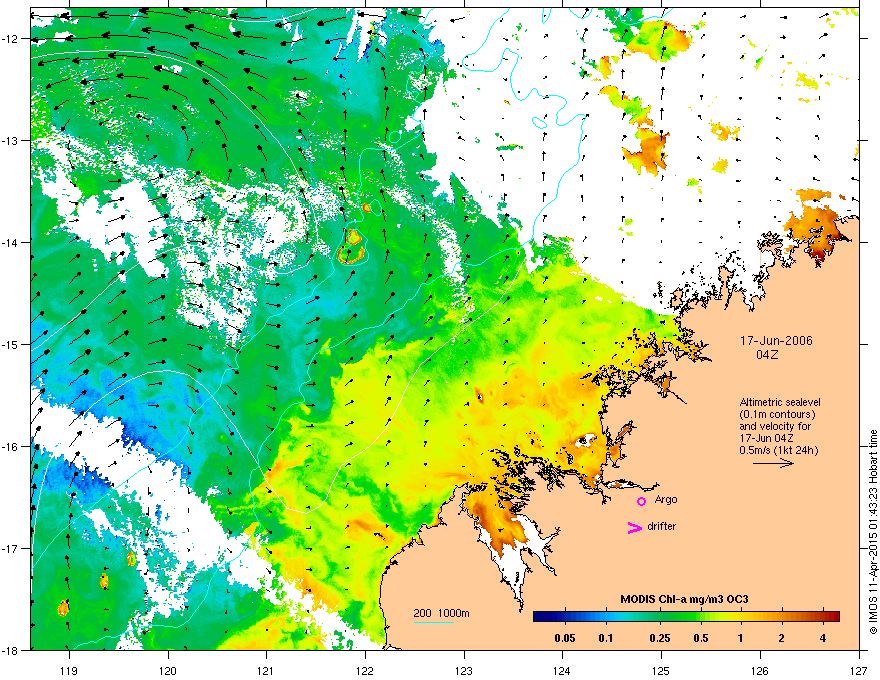880x680 pixels.
Task: Click the '1' colorbar tick label
Action: [x=741, y=638]
